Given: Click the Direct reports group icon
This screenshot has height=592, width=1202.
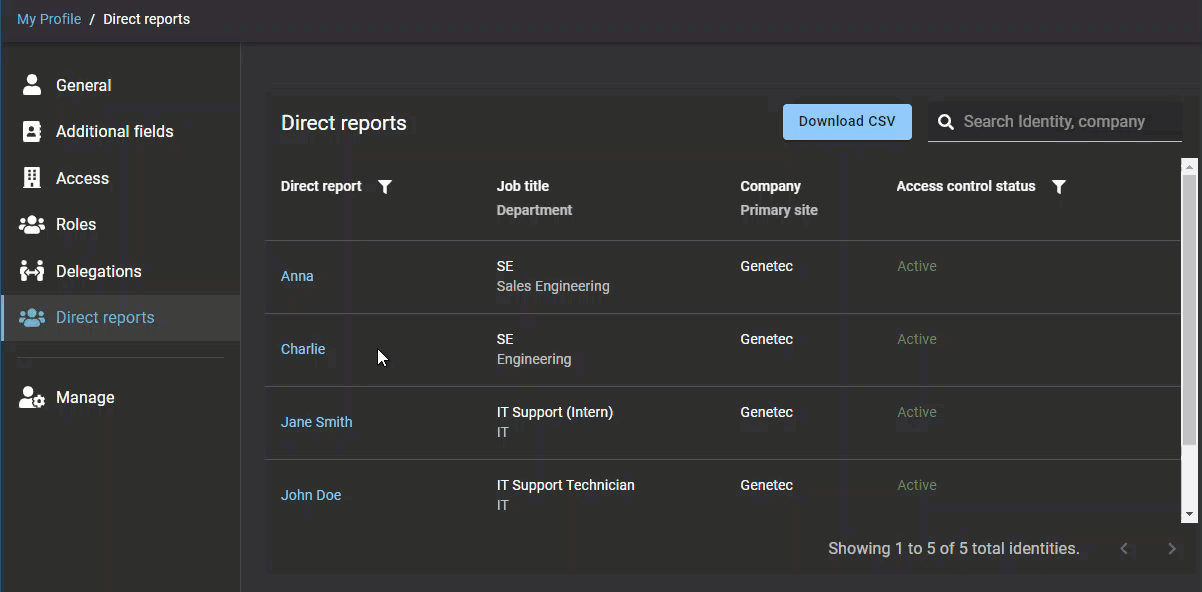Looking at the screenshot, I should 32,317.
